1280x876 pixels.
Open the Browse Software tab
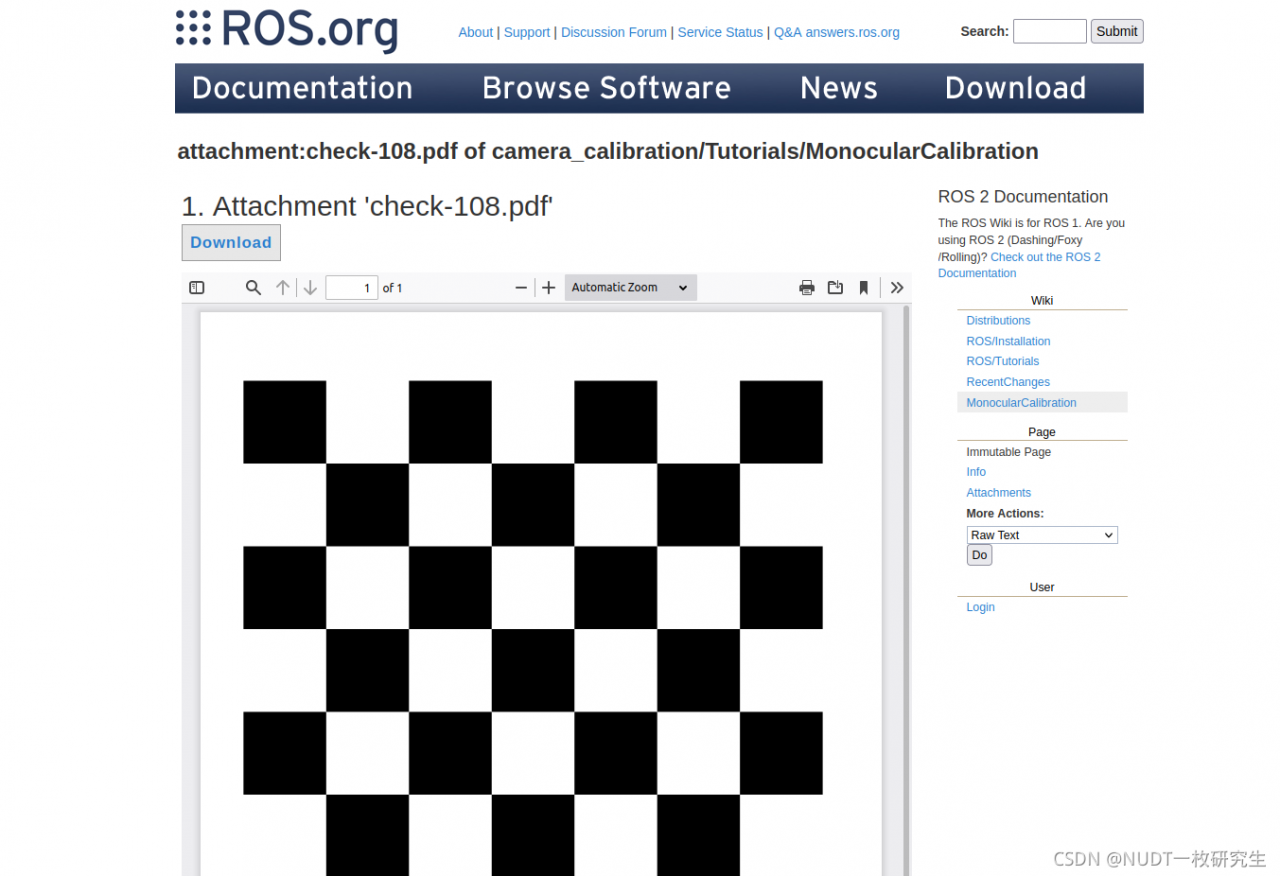click(606, 88)
